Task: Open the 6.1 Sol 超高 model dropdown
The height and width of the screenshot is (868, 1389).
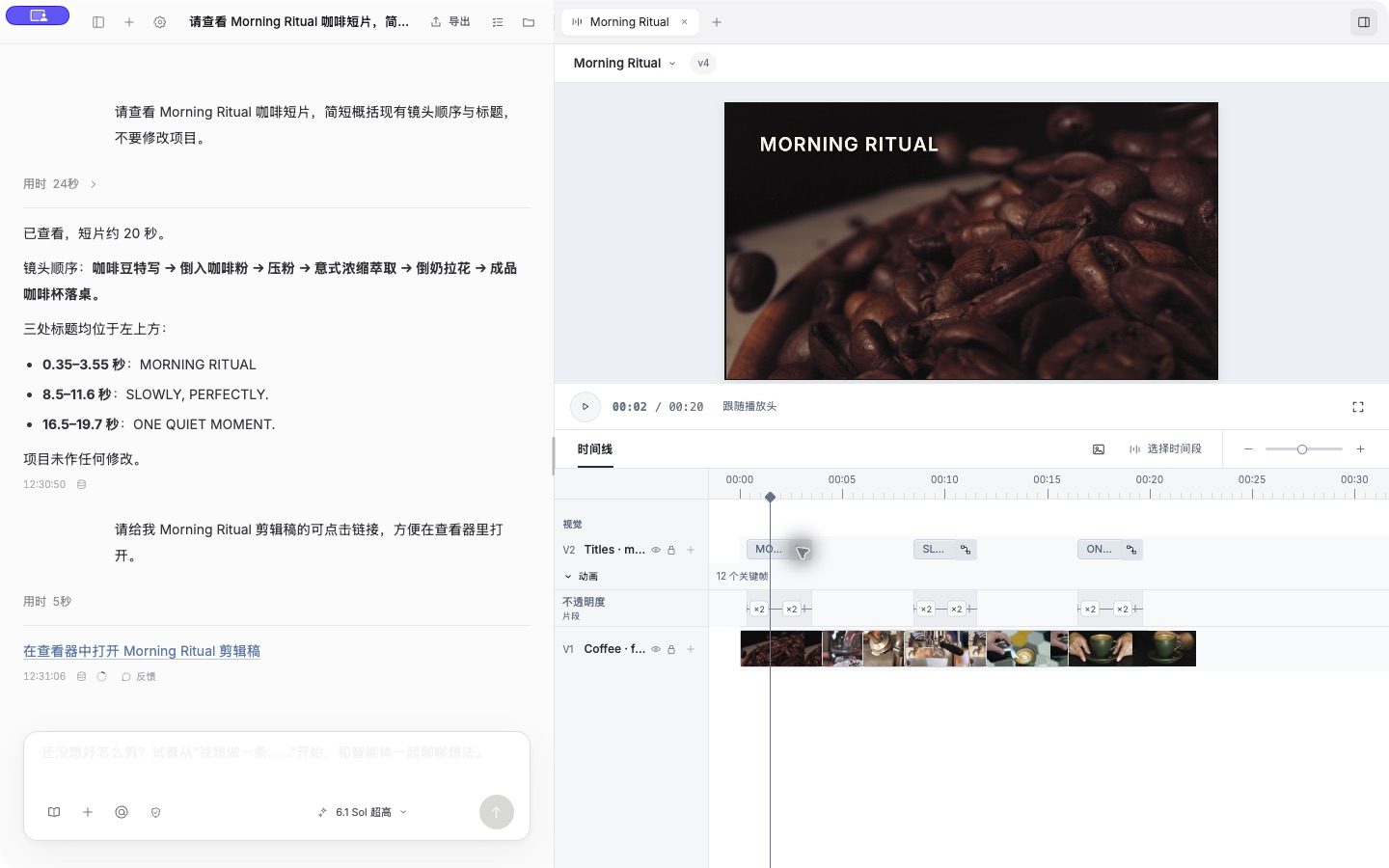Action: [x=363, y=812]
